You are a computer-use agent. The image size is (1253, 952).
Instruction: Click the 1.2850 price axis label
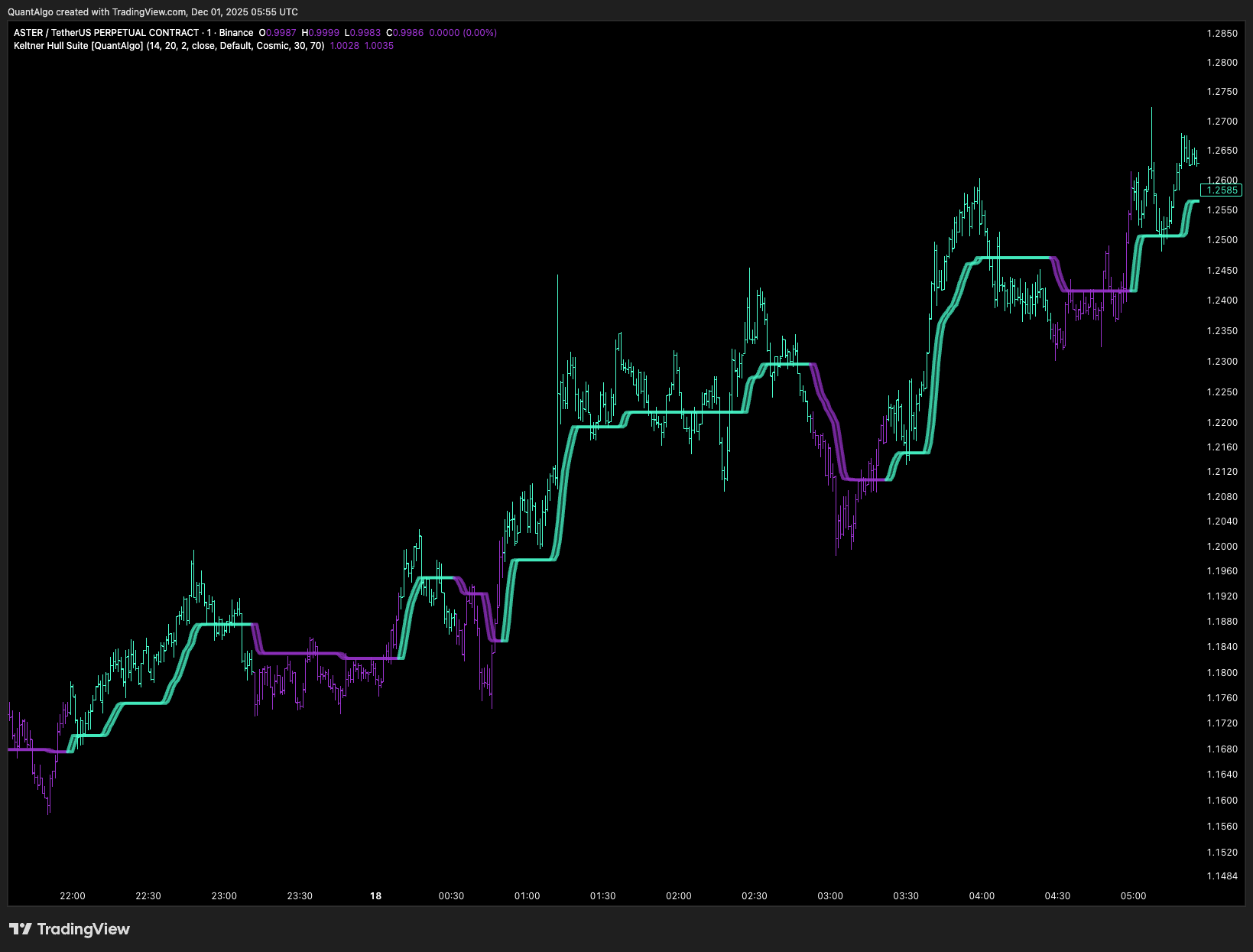point(1222,34)
